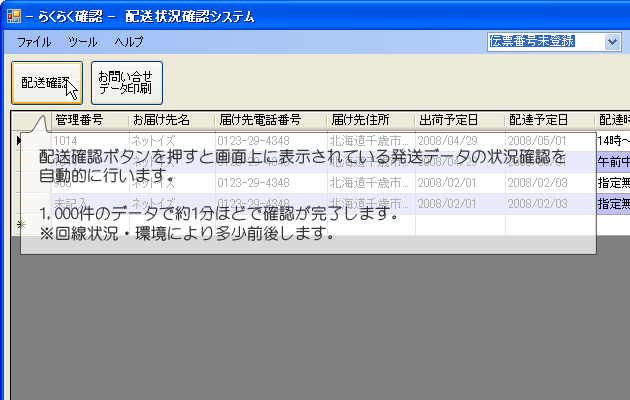The width and height of the screenshot is (630, 400).
Task: Select the management number 1014 cell
Action: pos(67,140)
